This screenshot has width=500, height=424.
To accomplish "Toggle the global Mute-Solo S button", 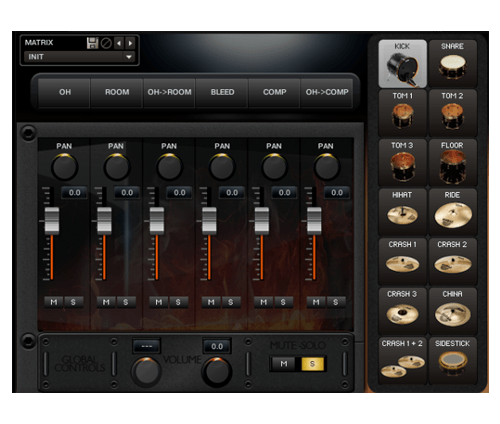I will (312, 364).
